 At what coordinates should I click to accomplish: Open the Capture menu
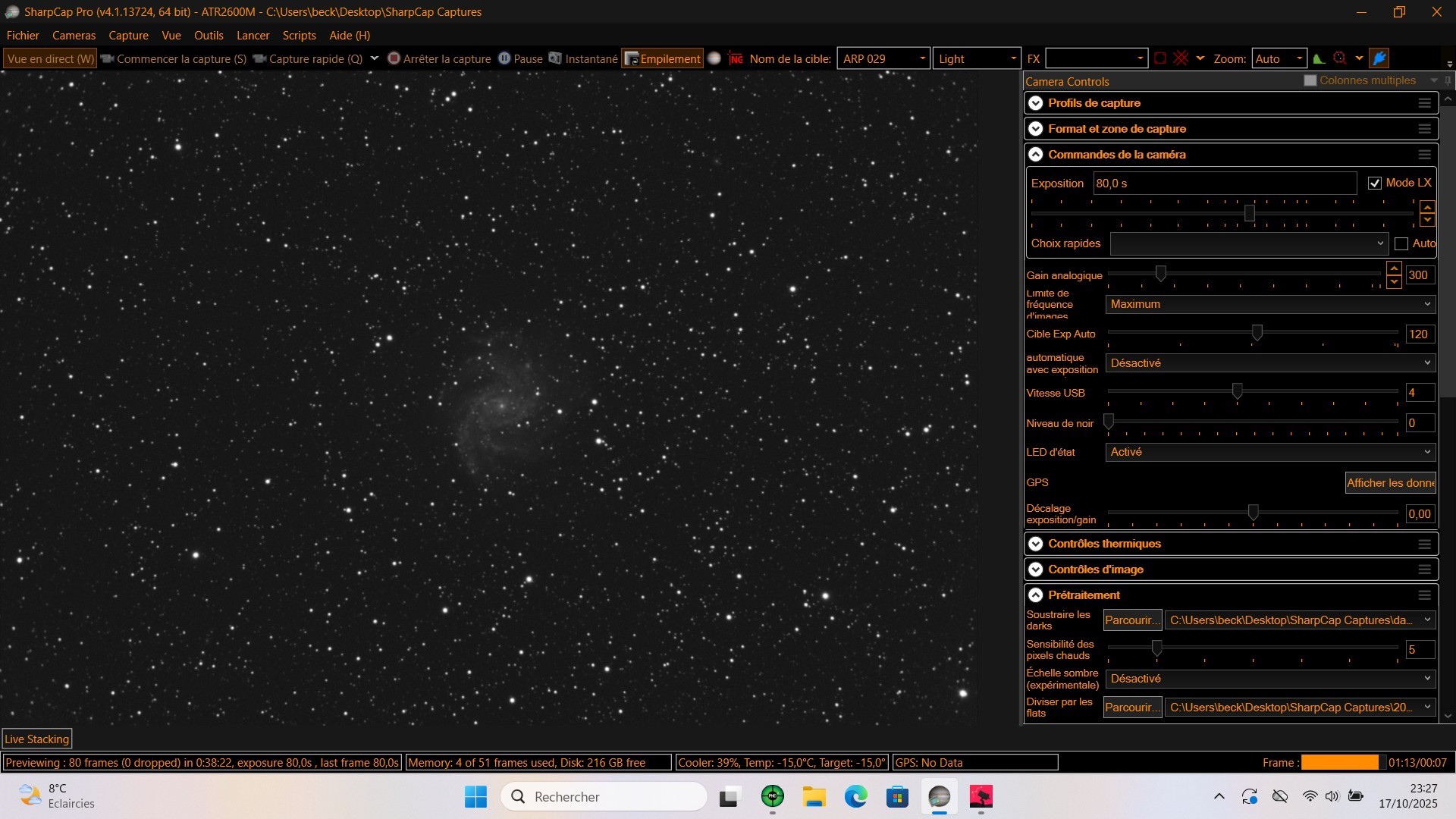[128, 36]
